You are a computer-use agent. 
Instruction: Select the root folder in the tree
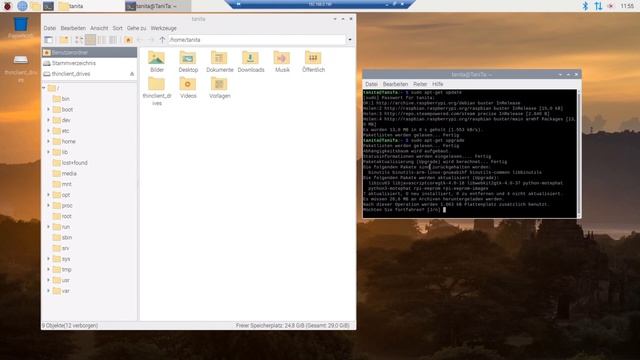pos(62,216)
